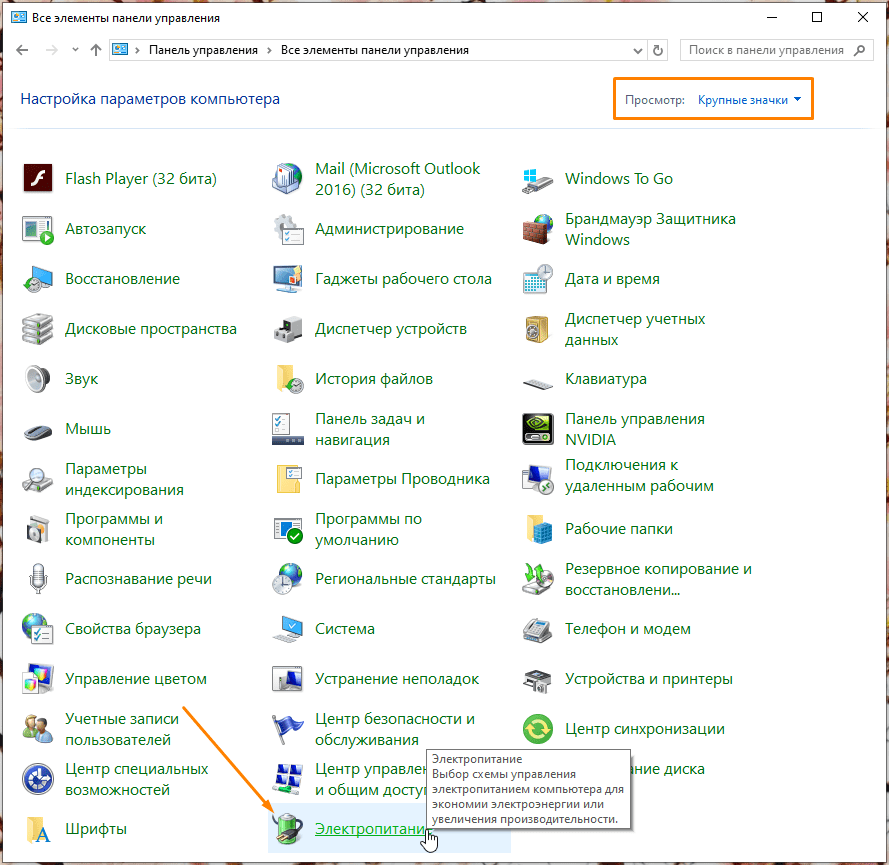Click Панель управления breadcrumb in address bar
This screenshot has width=889, height=865.
[x=203, y=50]
